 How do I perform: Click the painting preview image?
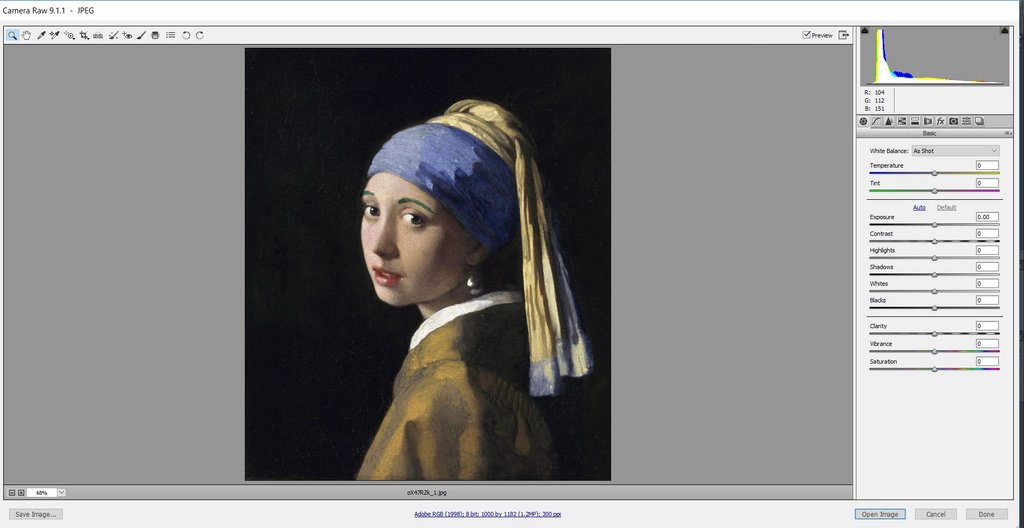[x=428, y=264]
